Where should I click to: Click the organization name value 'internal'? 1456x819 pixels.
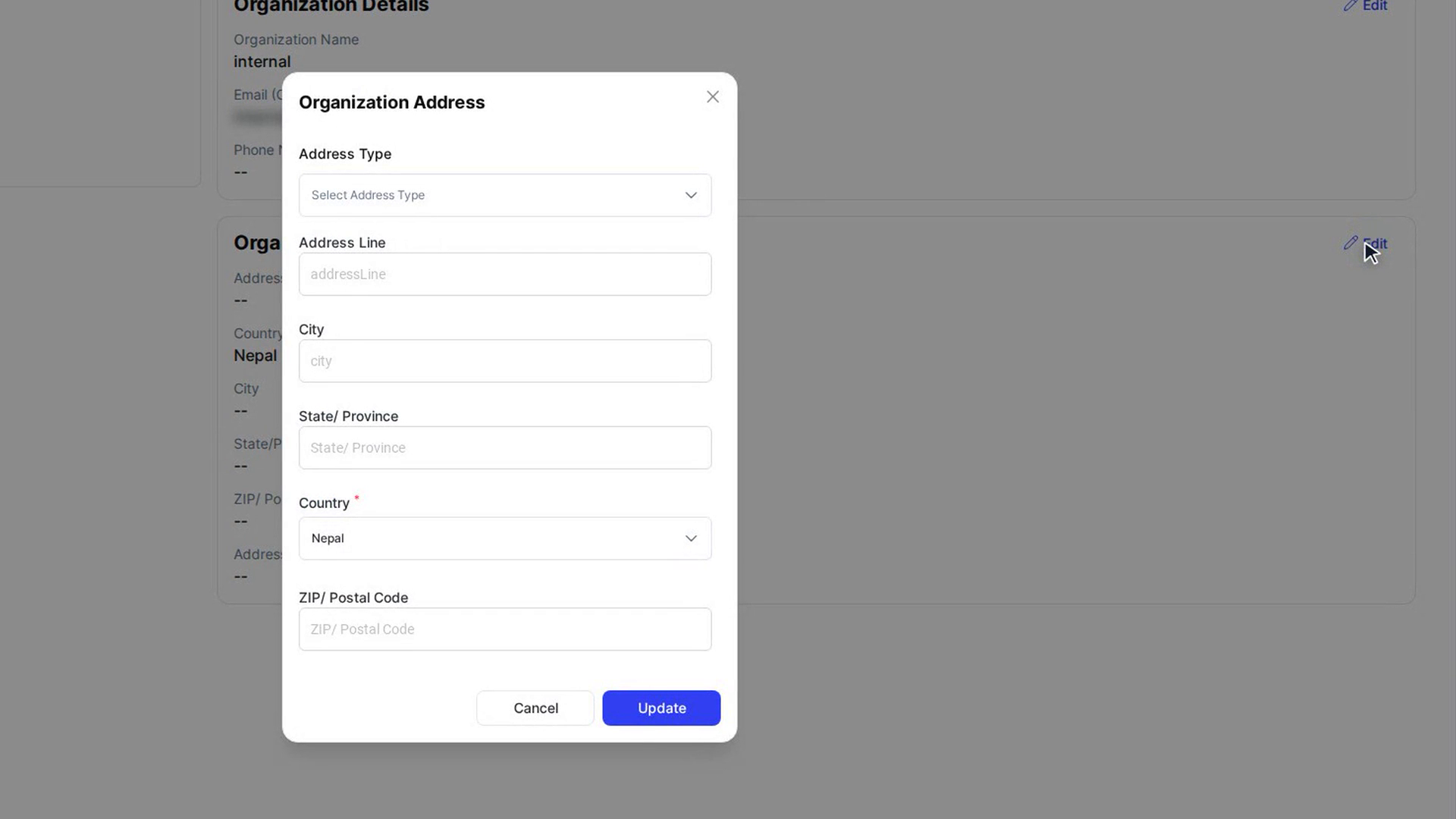262,62
